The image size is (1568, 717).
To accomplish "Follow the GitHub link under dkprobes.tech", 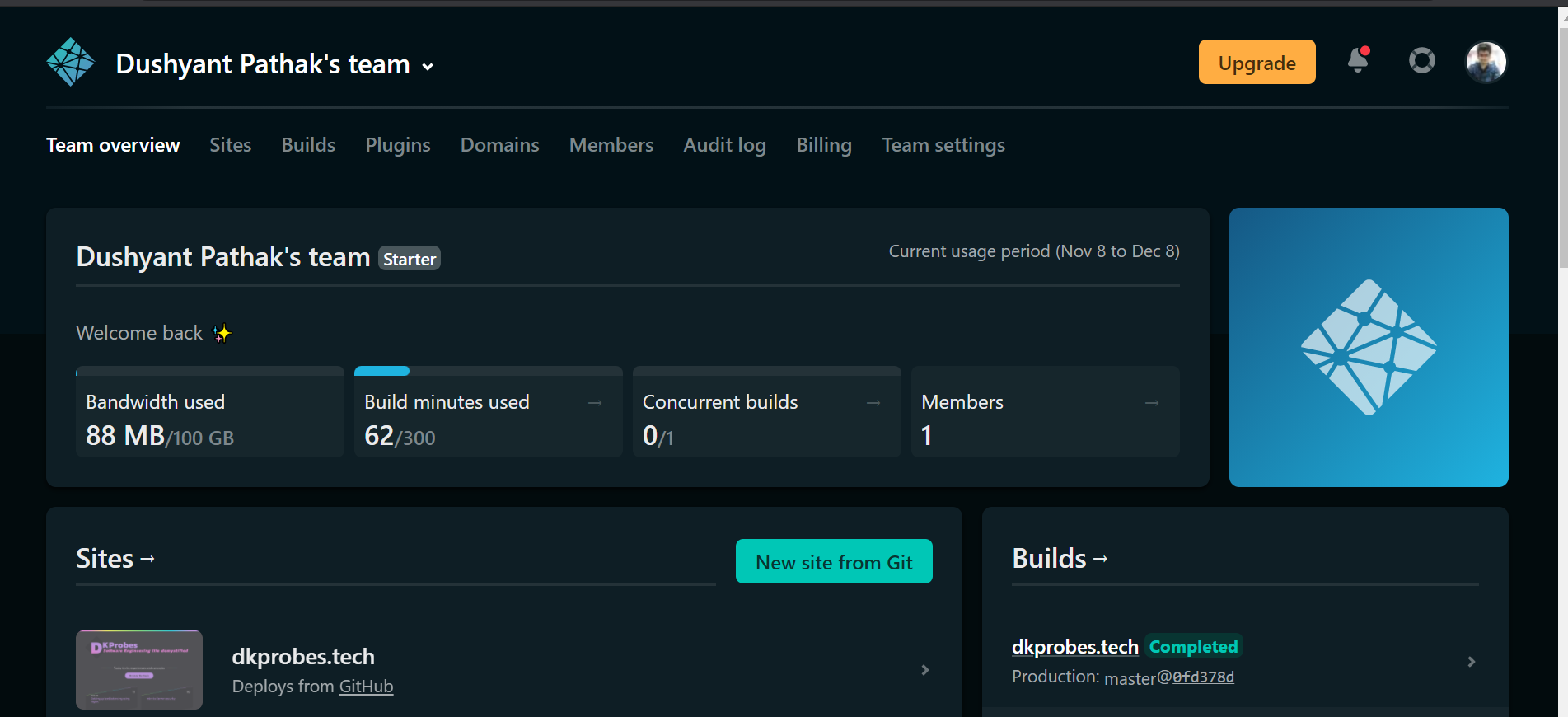I will click(x=366, y=687).
